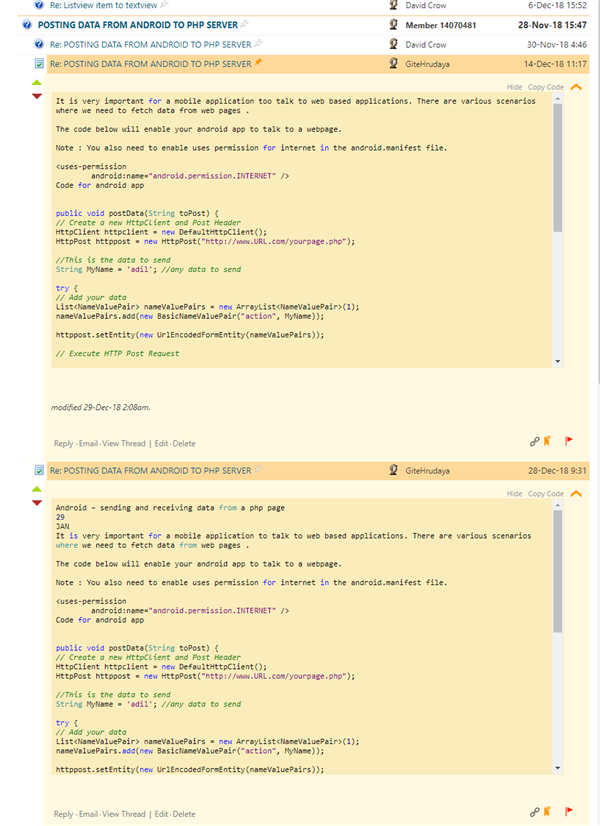Open GiteHrudaya profile on 14-Dec-18 row
Viewport: 600px width, 826px height.
point(427,64)
